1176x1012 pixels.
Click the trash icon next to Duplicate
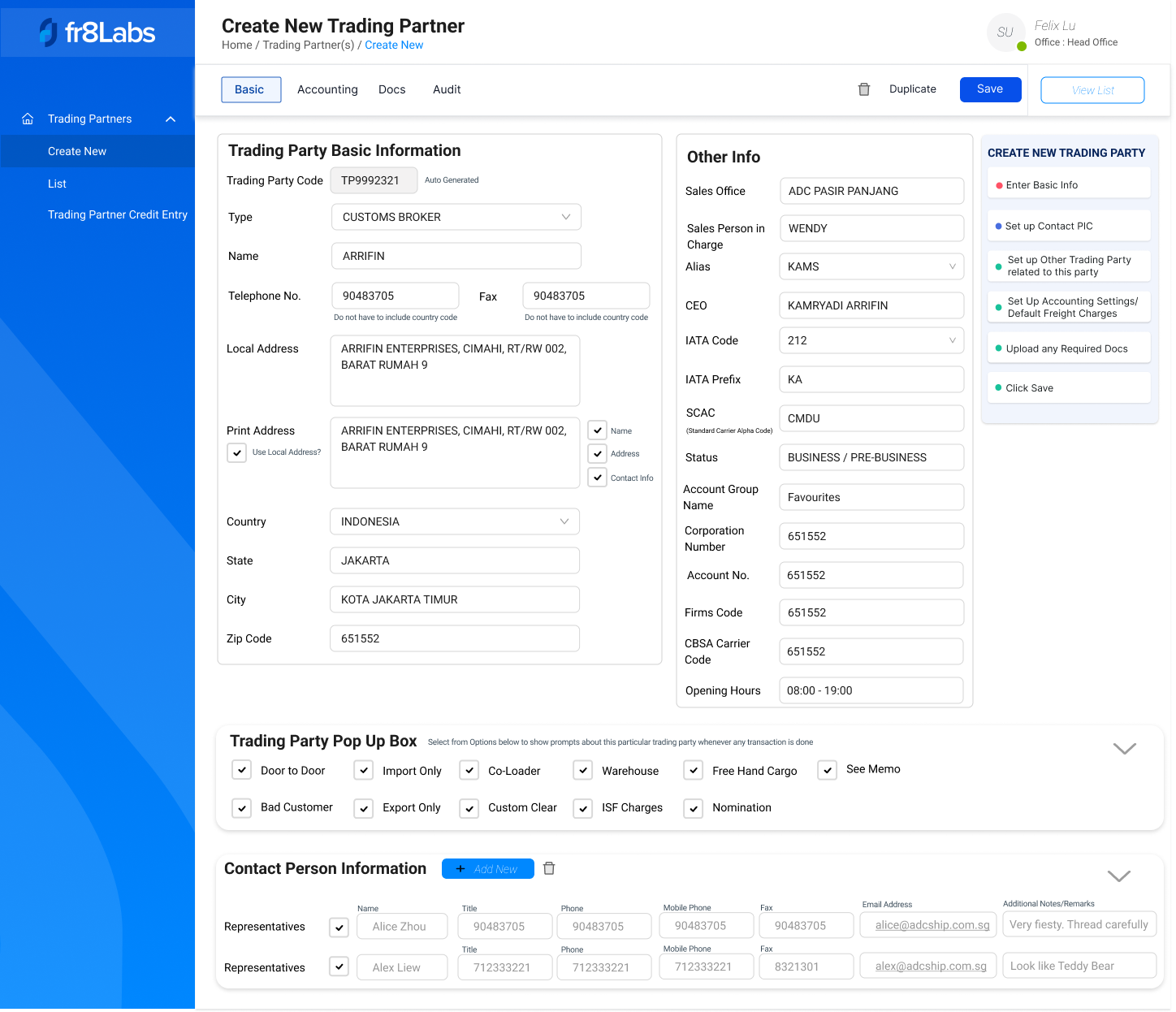click(864, 89)
